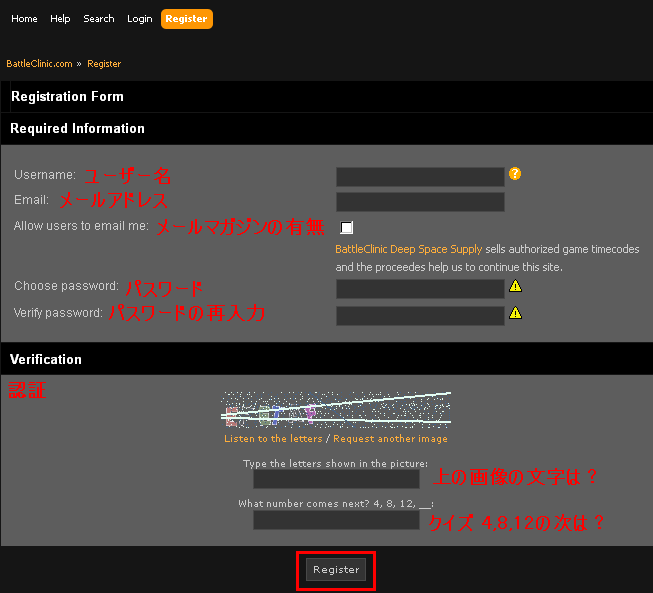Click the Username help question mark icon
653x593 pixels.
pos(515,174)
